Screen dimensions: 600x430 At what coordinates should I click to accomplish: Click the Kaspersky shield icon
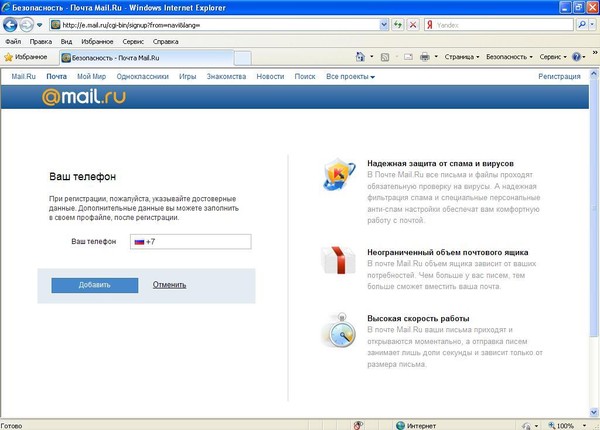tap(339, 174)
